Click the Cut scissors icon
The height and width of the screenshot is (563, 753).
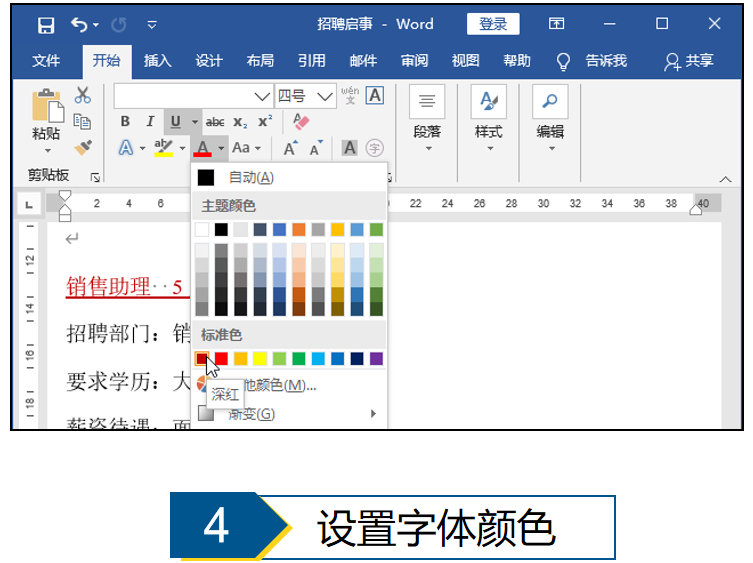pos(83,96)
